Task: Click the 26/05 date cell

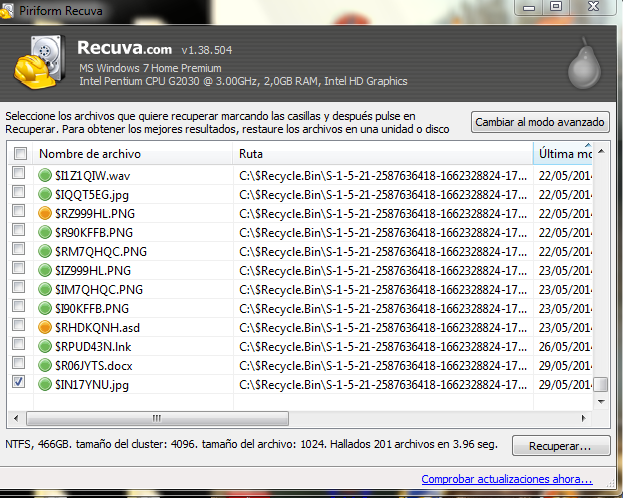Action: [564, 347]
